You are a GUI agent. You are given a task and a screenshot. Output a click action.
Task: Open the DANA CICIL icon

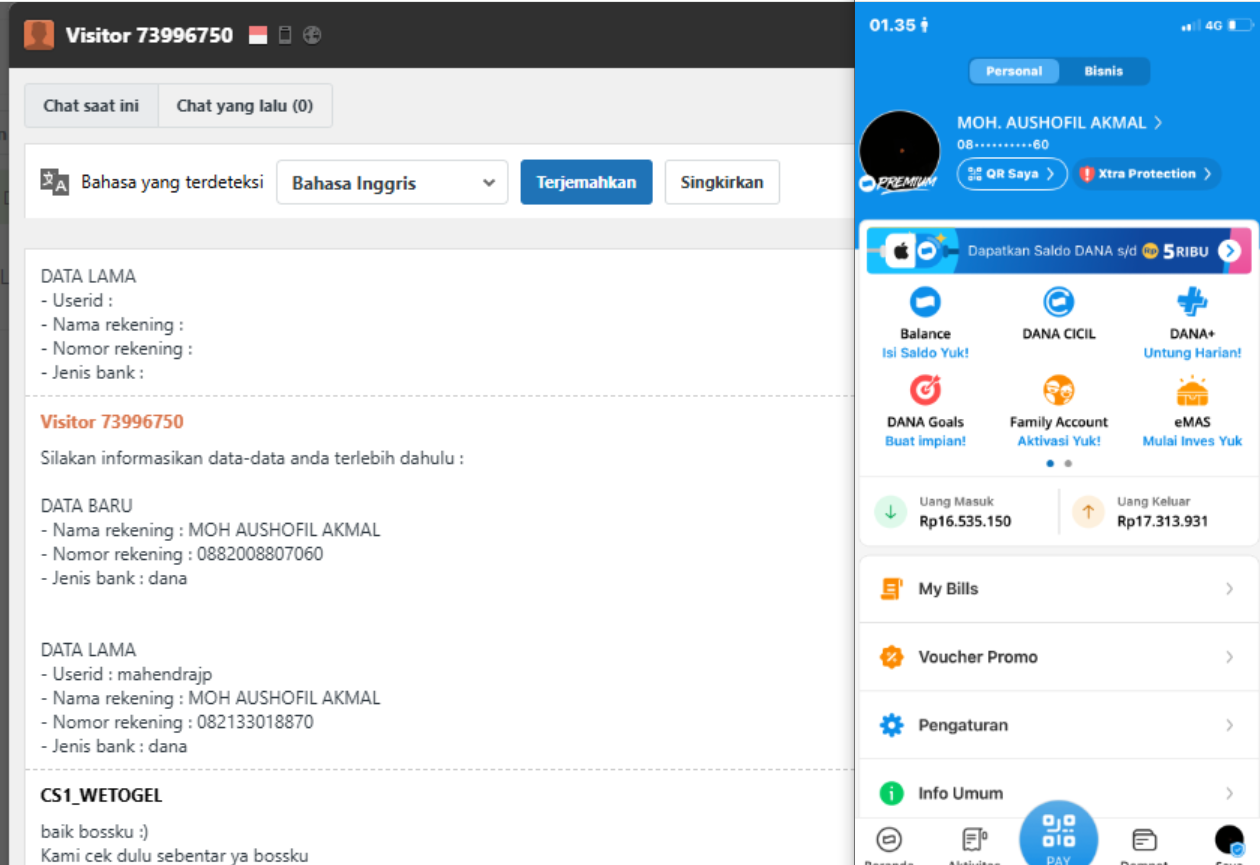click(x=1058, y=301)
